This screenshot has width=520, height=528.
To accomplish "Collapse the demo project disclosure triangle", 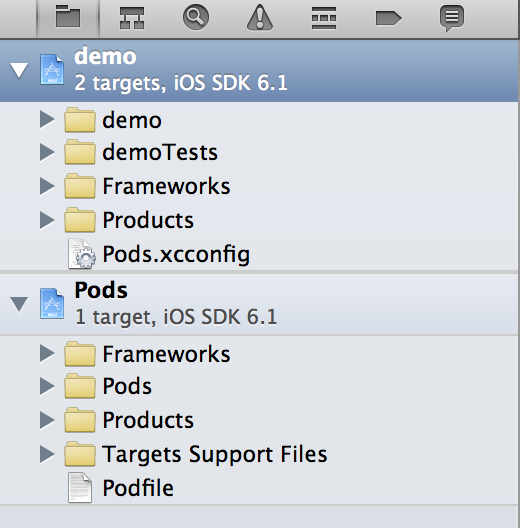I will (x=19, y=70).
